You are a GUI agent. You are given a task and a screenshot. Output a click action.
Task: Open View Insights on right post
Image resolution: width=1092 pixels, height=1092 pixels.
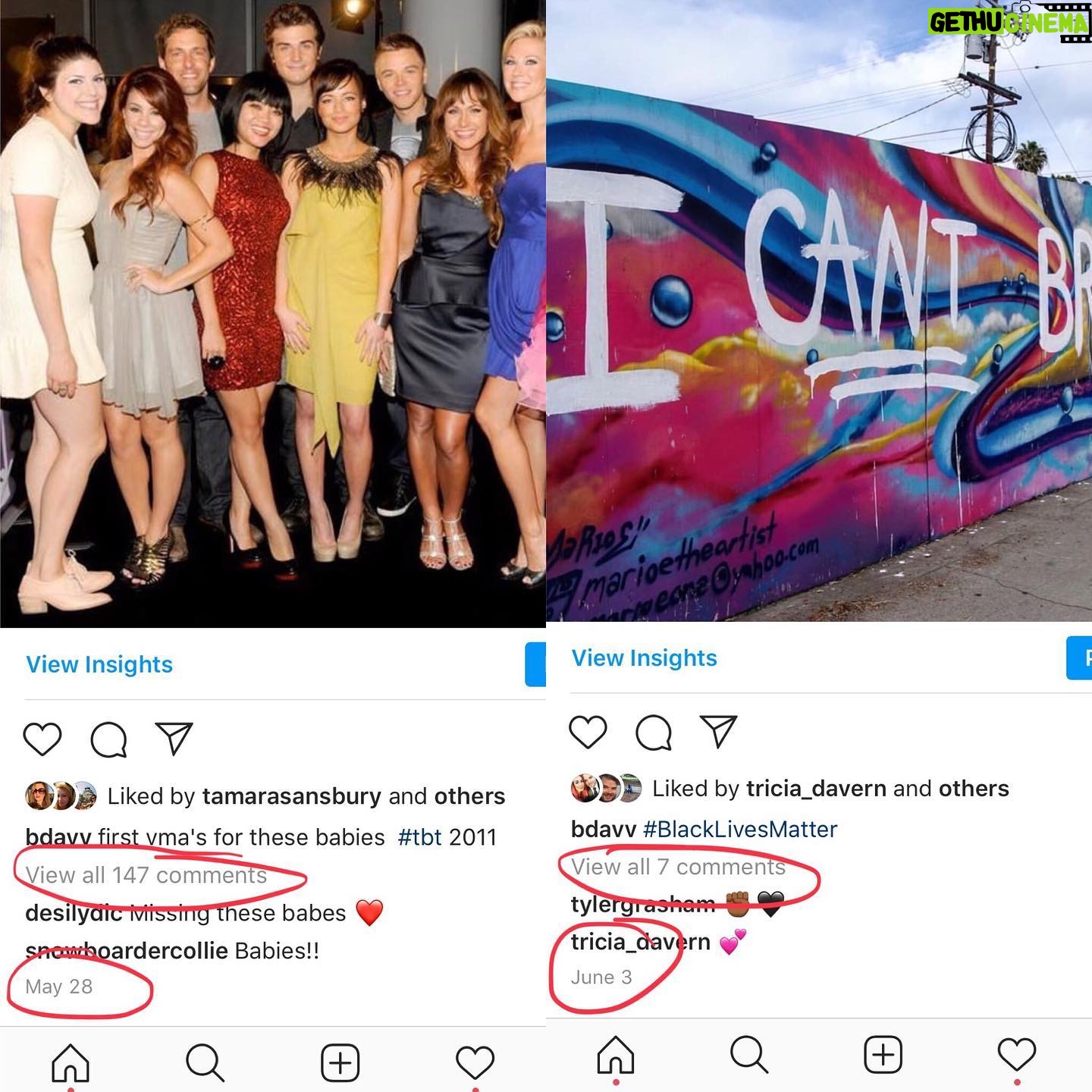[645, 657]
